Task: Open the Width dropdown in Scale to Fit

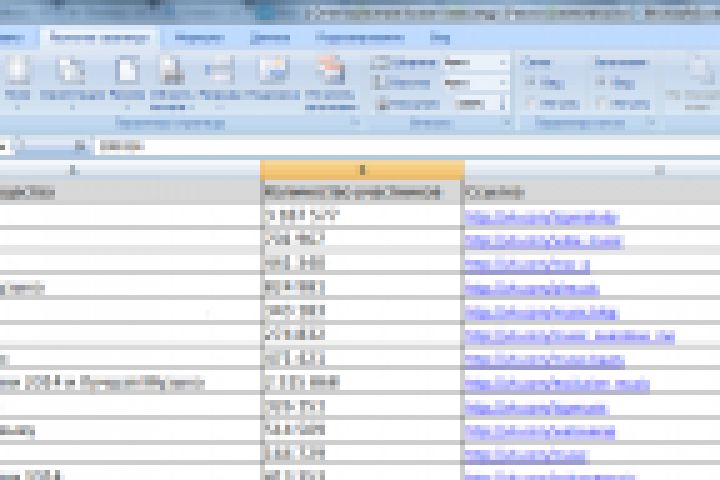Action: tap(477, 62)
